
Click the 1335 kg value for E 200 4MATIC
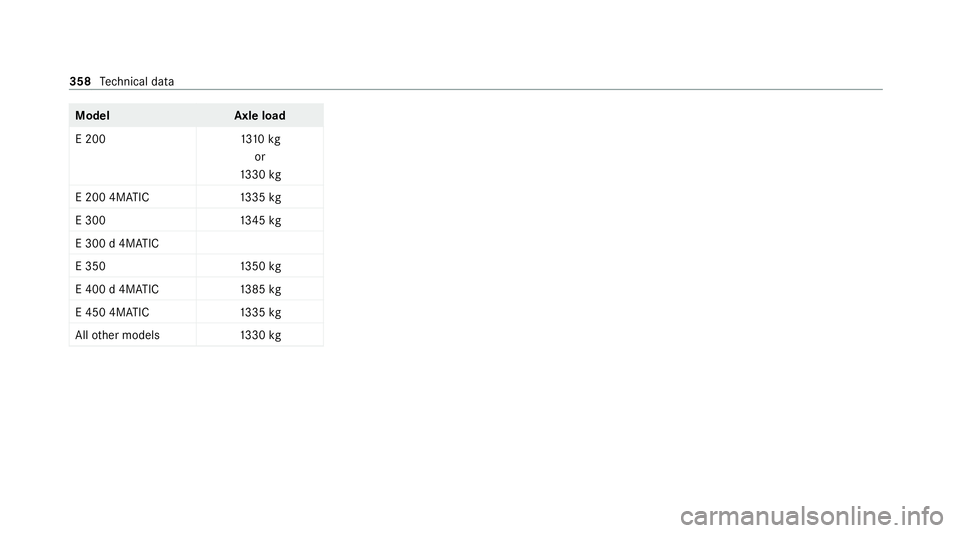tap(260, 197)
